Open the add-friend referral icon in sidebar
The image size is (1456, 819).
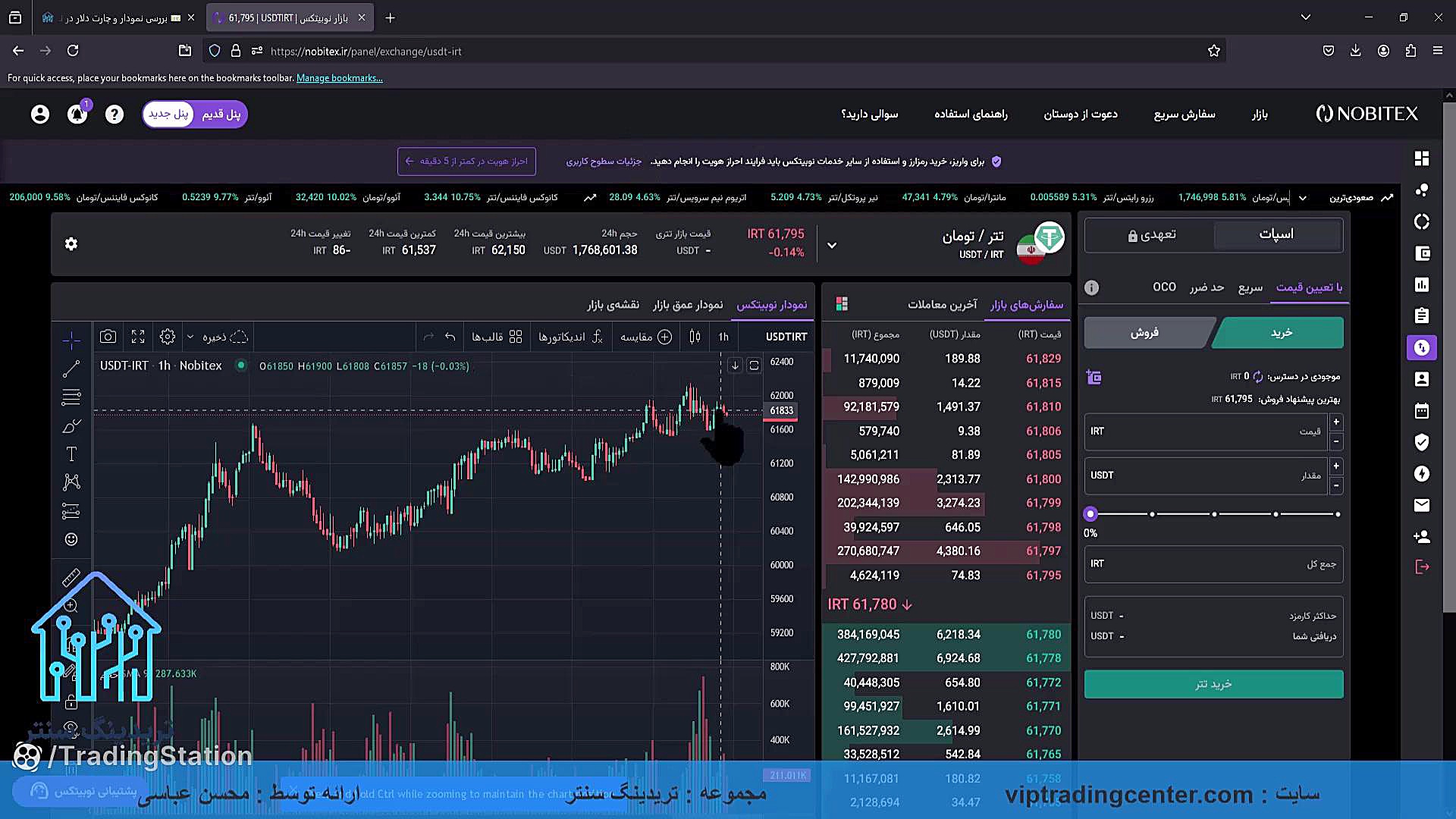(1422, 536)
